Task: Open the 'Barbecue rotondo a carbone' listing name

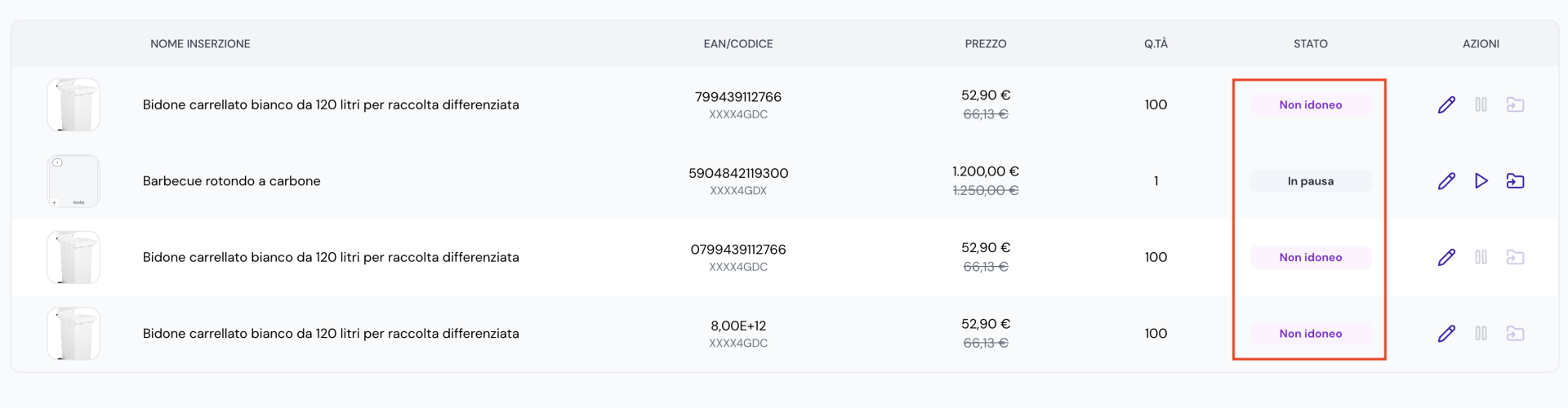Action: 231,181
